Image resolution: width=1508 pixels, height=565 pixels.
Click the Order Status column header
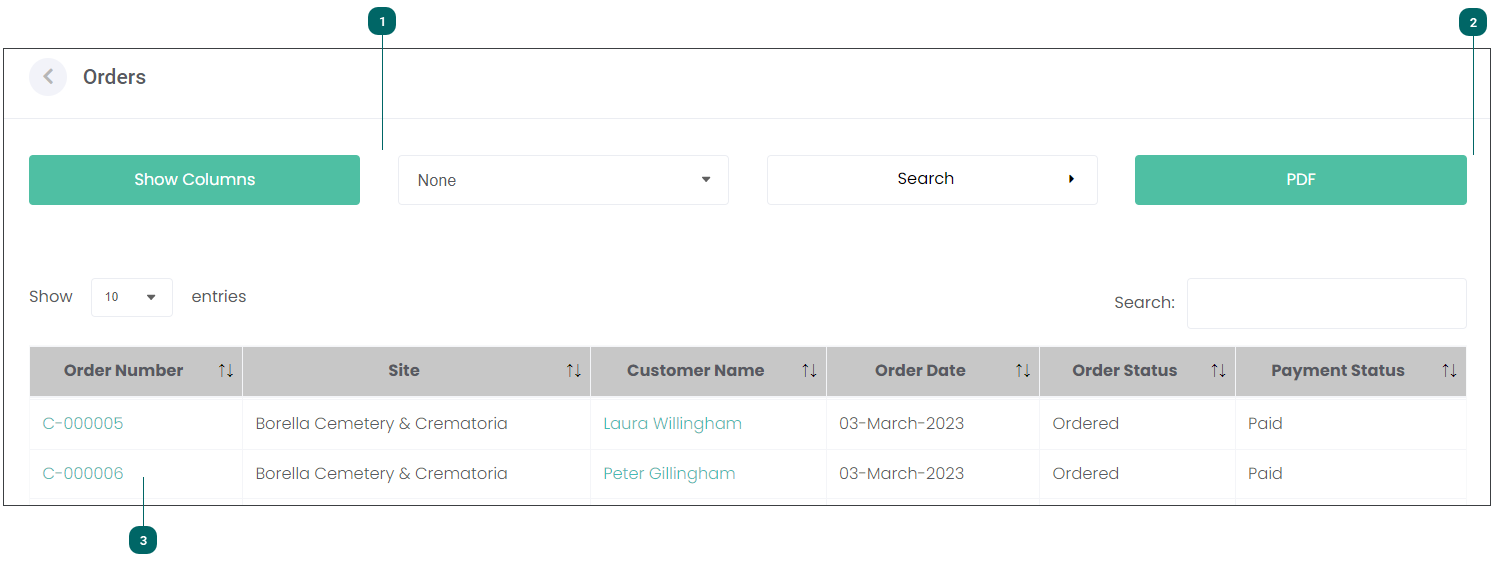tap(1137, 371)
